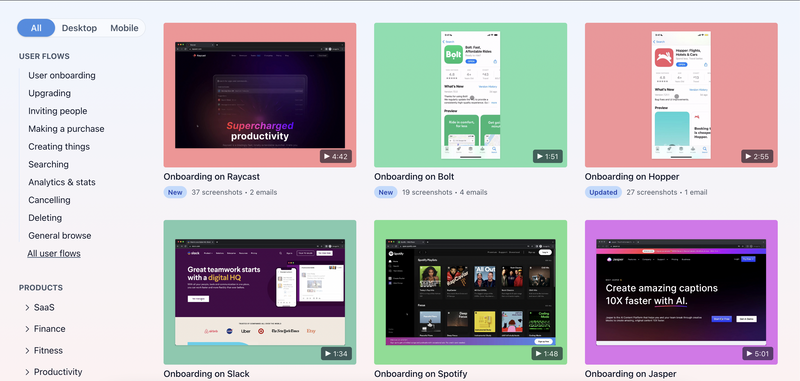The height and width of the screenshot is (381, 800).
Task: Click the New badge under Raycast
Action: coord(175,192)
